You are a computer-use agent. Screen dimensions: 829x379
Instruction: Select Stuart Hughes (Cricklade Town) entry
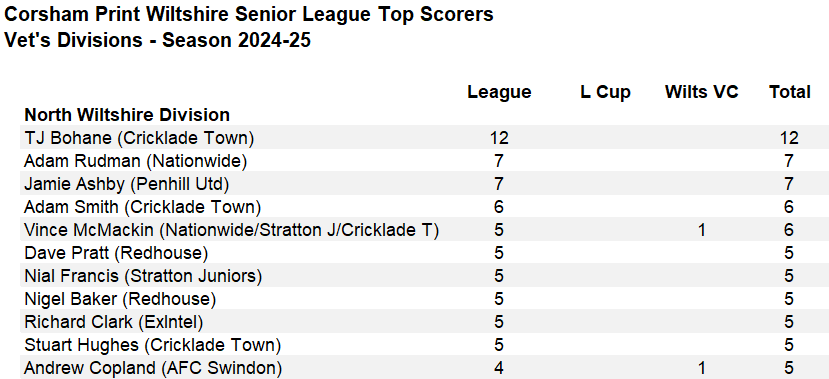click(x=152, y=345)
